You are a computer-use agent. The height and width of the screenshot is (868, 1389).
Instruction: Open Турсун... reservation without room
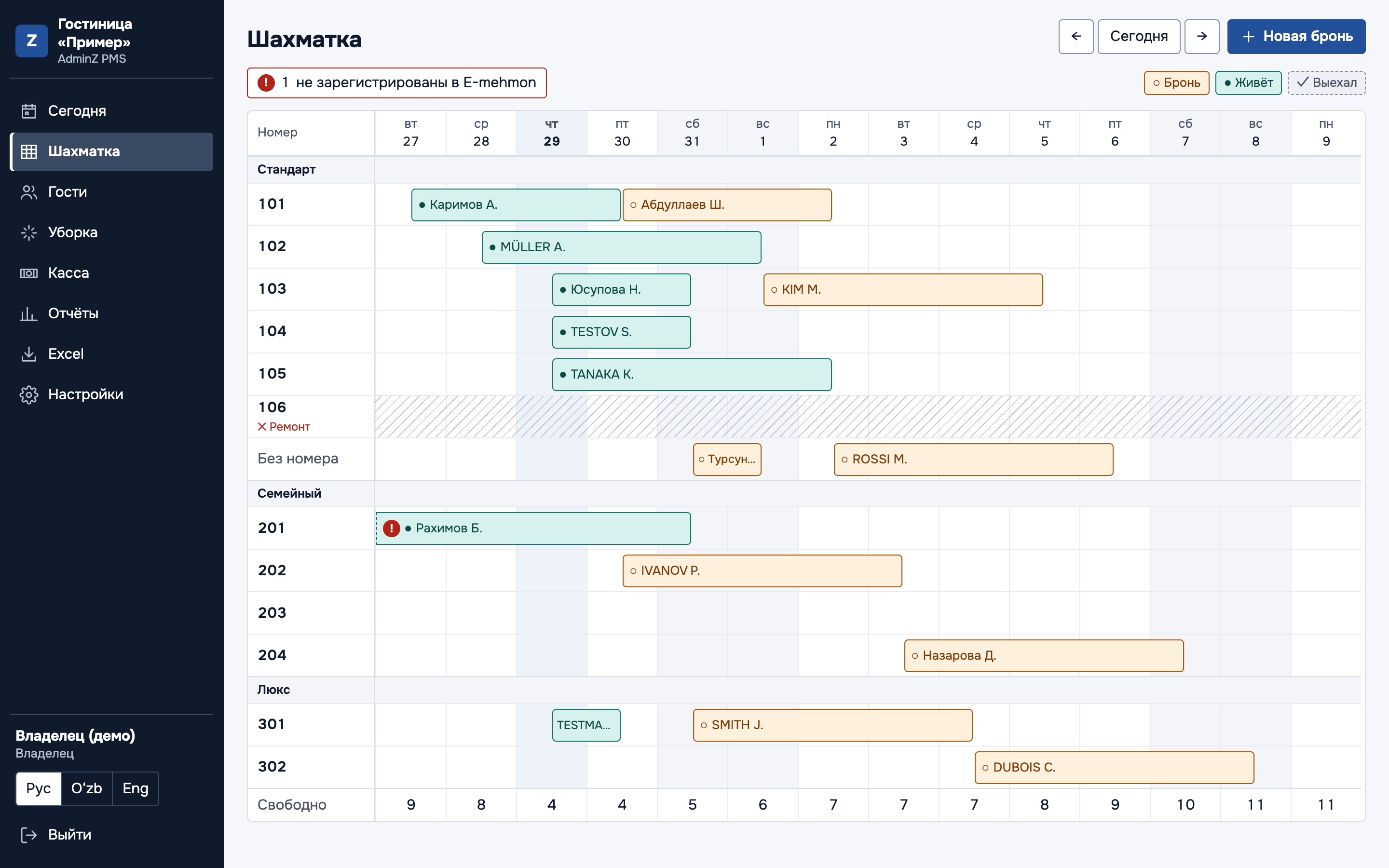pyautogui.click(x=727, y=460)
